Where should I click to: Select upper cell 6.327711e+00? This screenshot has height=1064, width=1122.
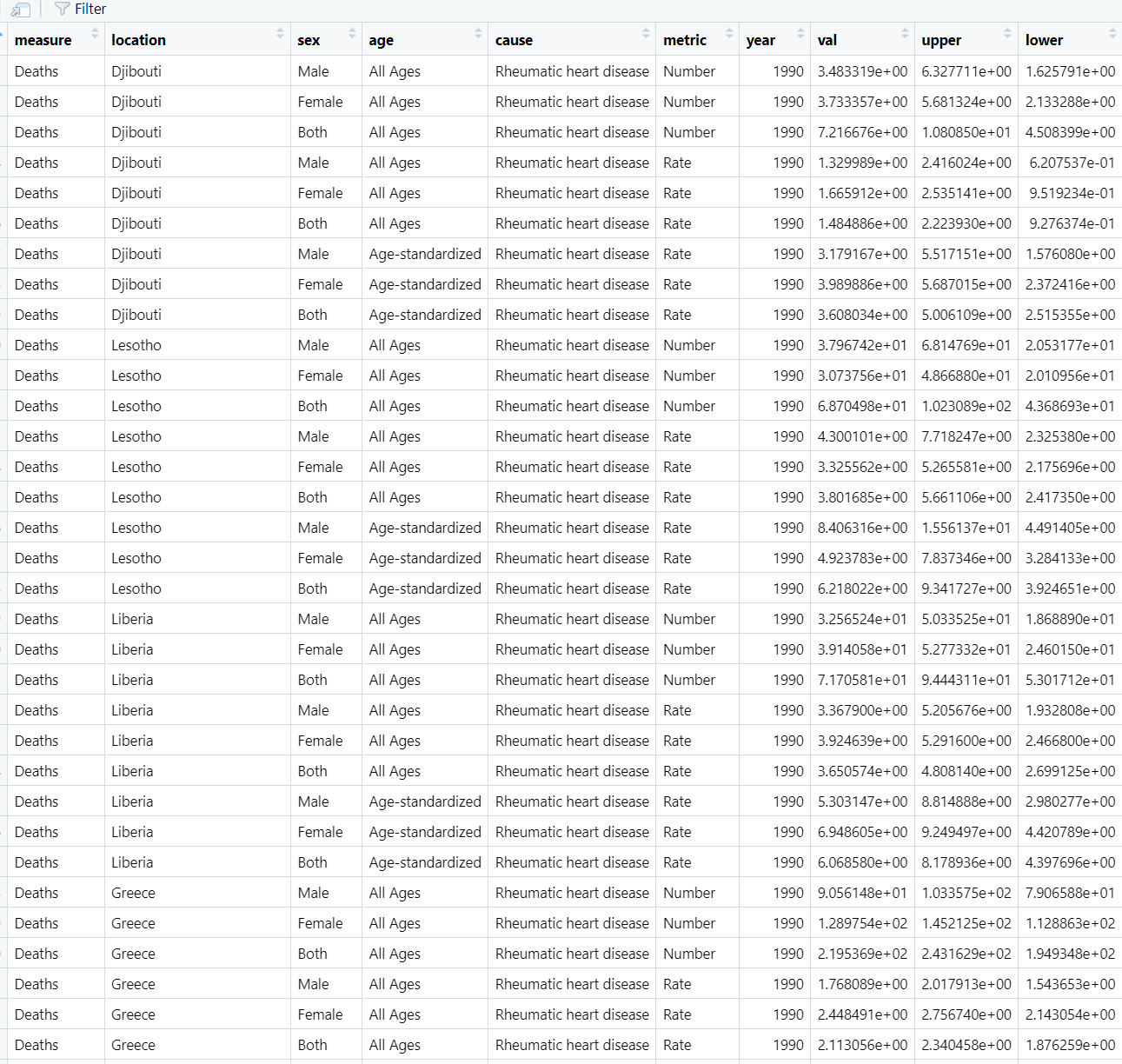[x=966, y=71]
